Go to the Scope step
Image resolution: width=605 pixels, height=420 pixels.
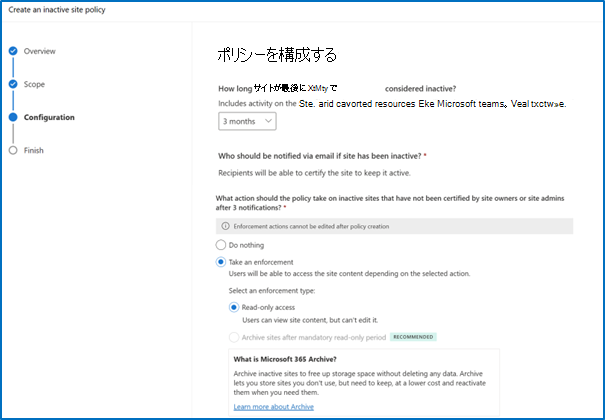(34, 84)
